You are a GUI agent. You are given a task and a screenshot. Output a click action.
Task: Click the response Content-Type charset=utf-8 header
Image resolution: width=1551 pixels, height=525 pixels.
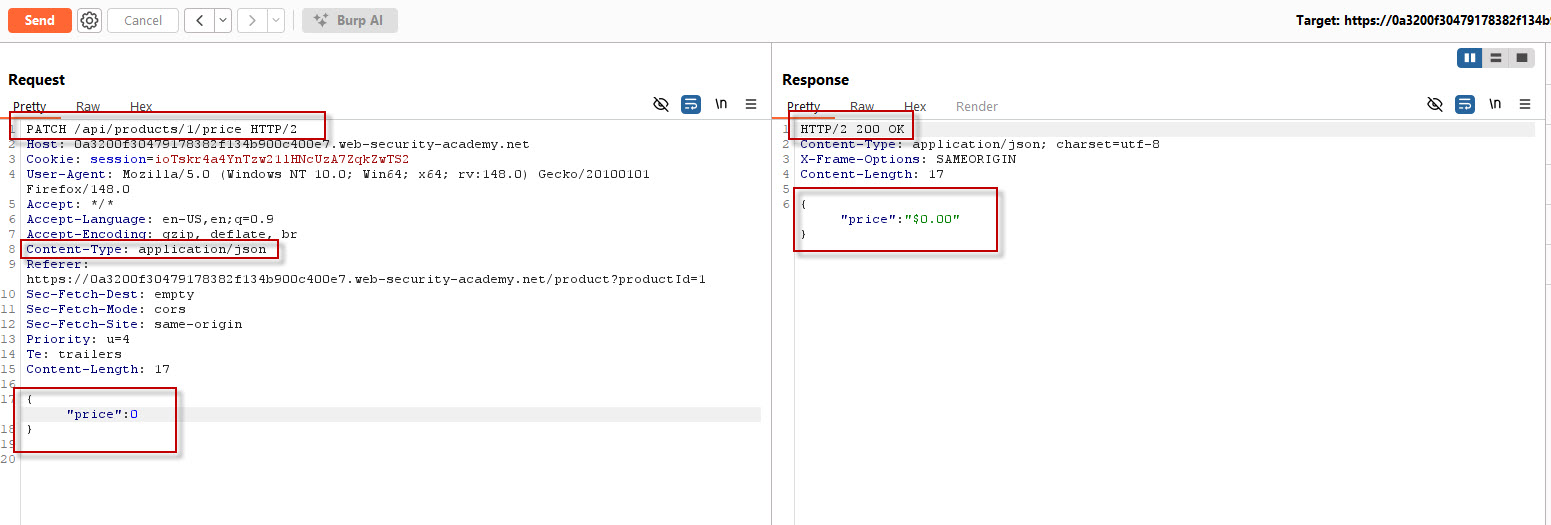click(980, 145)
